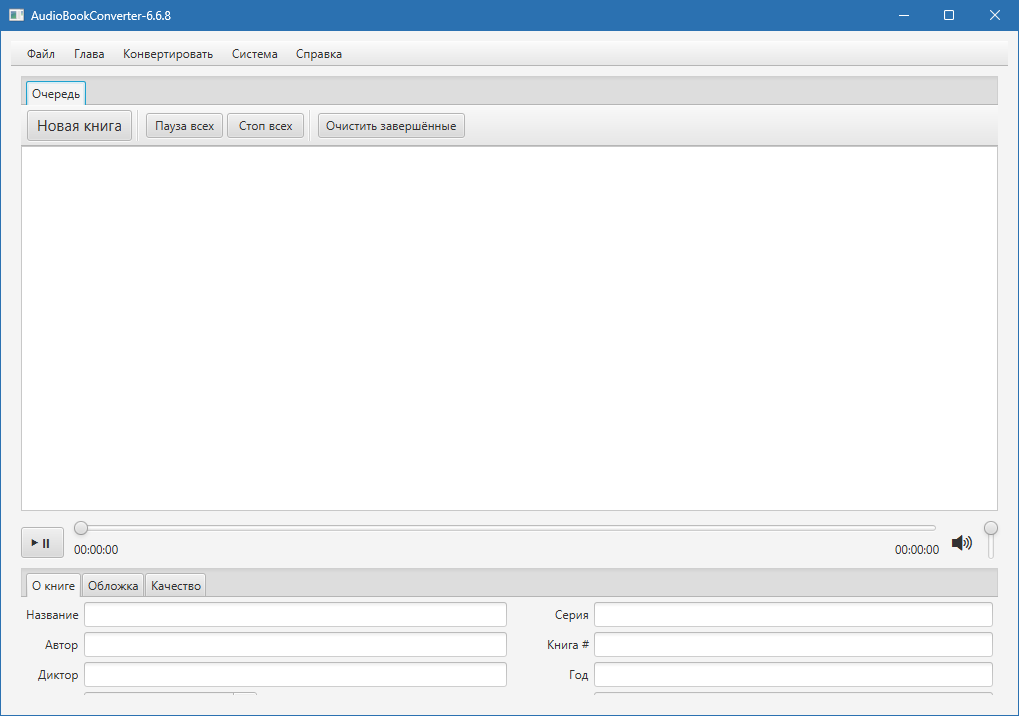Open the Справка menu
The image size is (1019, 716).
318,54
